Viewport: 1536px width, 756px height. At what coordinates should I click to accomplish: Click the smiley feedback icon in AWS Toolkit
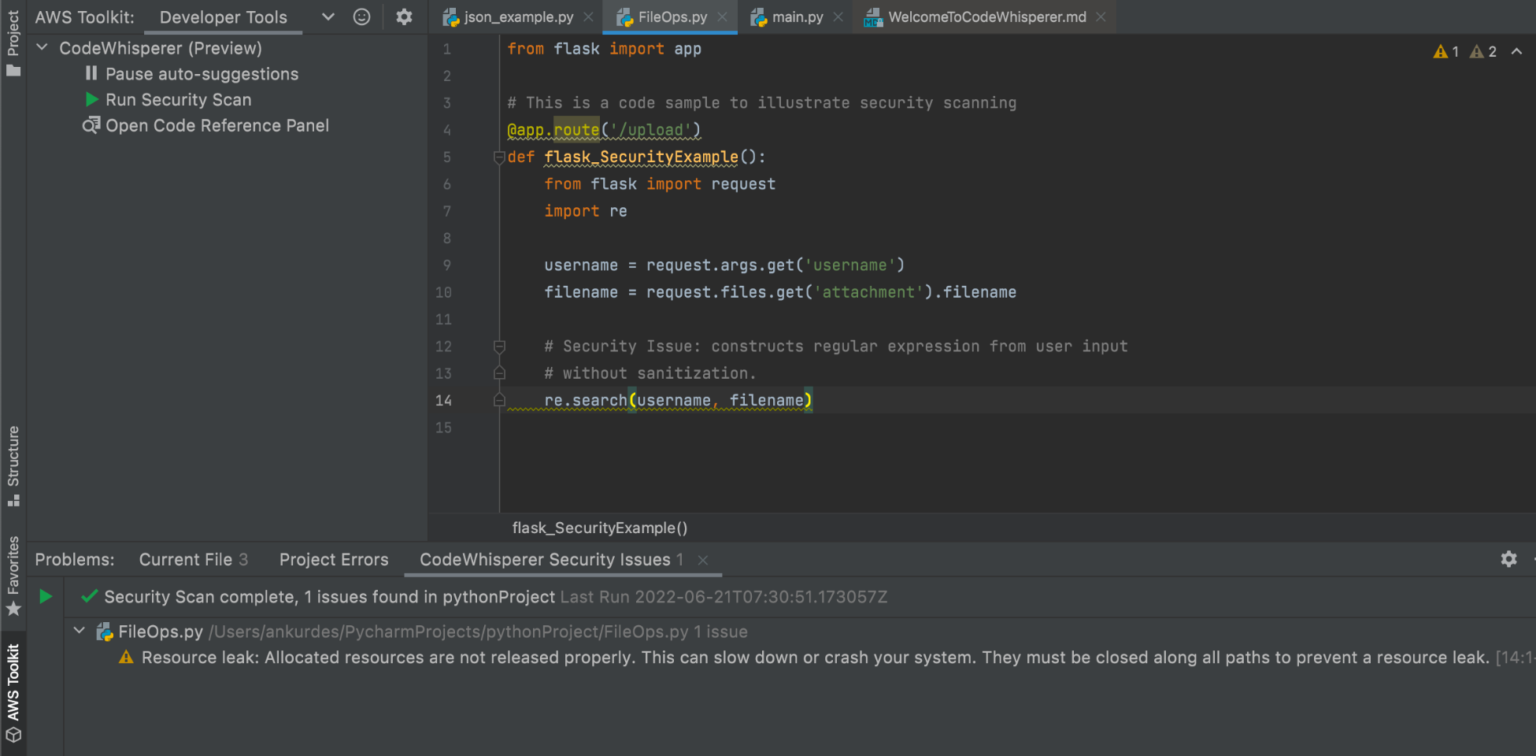361,16
